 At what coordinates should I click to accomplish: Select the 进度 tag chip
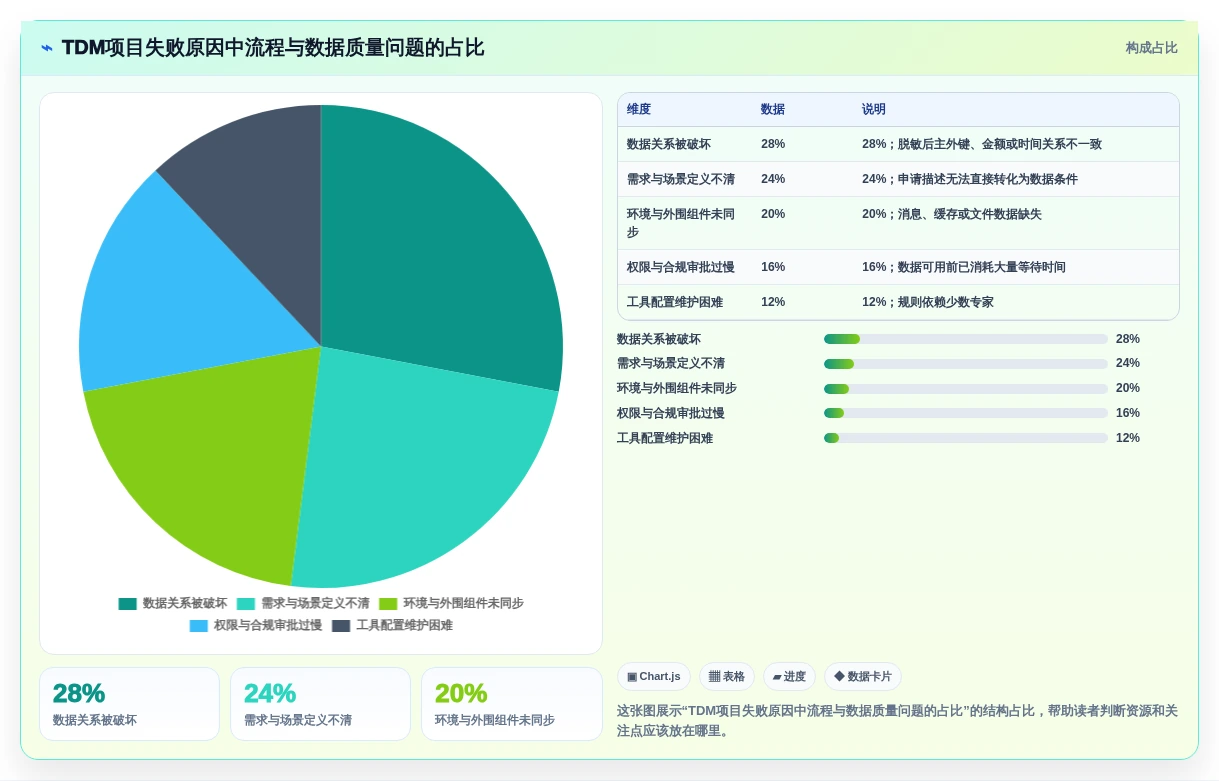click(789, 677)
